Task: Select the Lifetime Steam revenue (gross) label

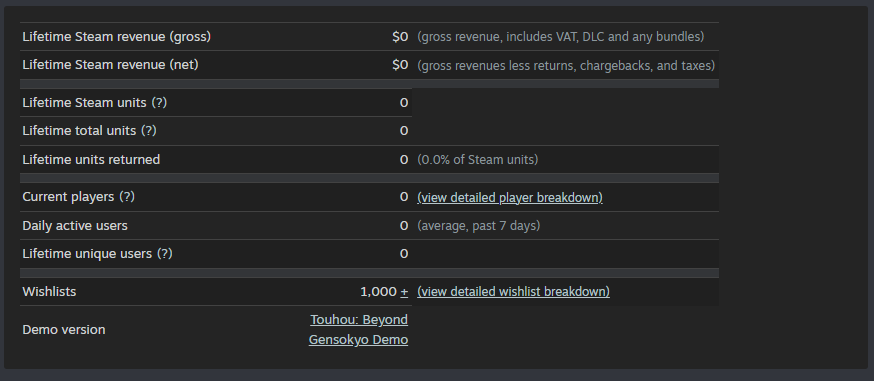Action: click(116, 37)
